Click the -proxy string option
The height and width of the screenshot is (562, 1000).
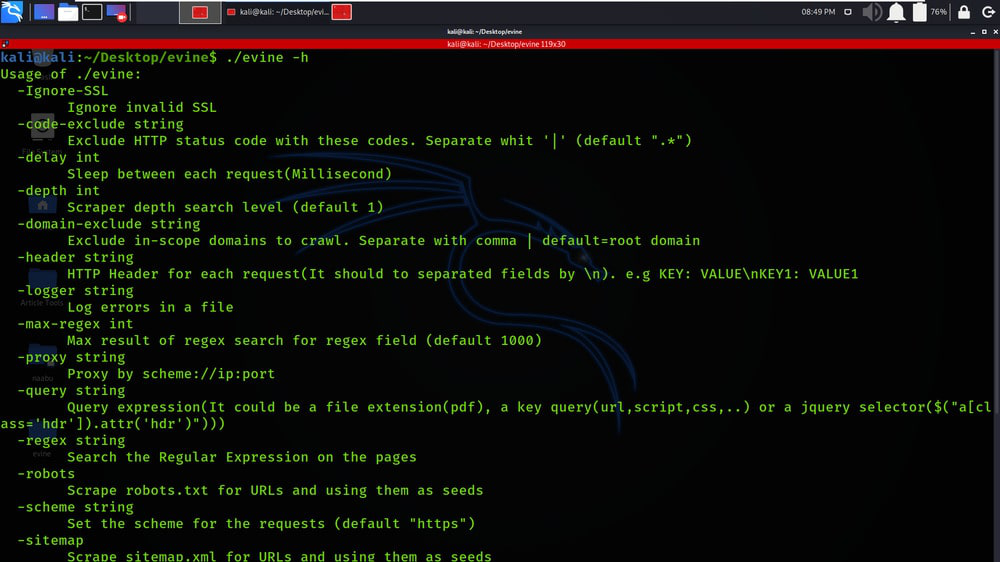point(71,357)
